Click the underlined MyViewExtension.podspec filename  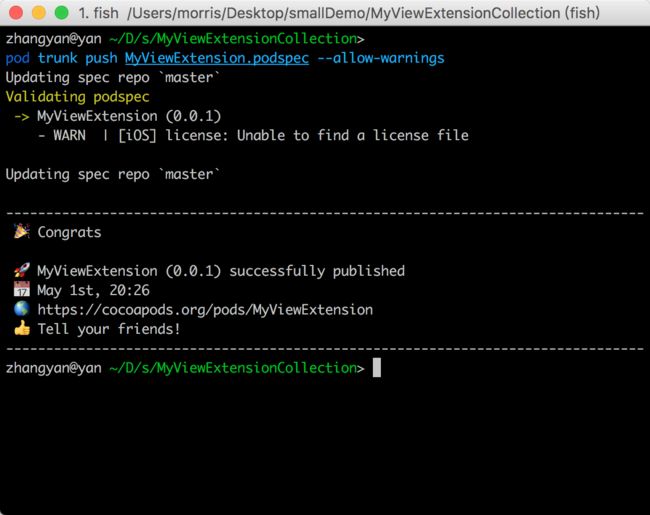point(217,58)
